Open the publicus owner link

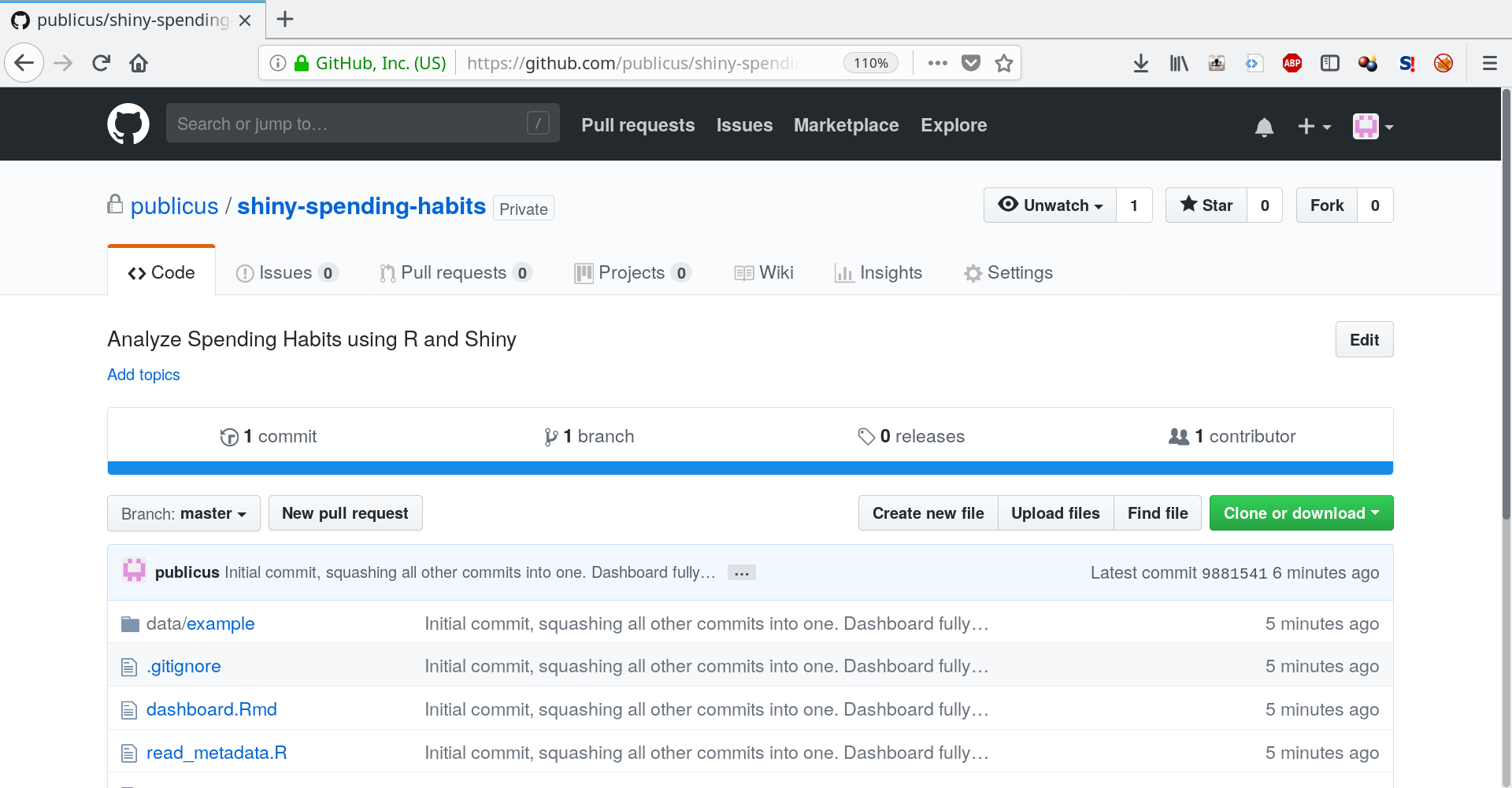click(x=174, y=206)
